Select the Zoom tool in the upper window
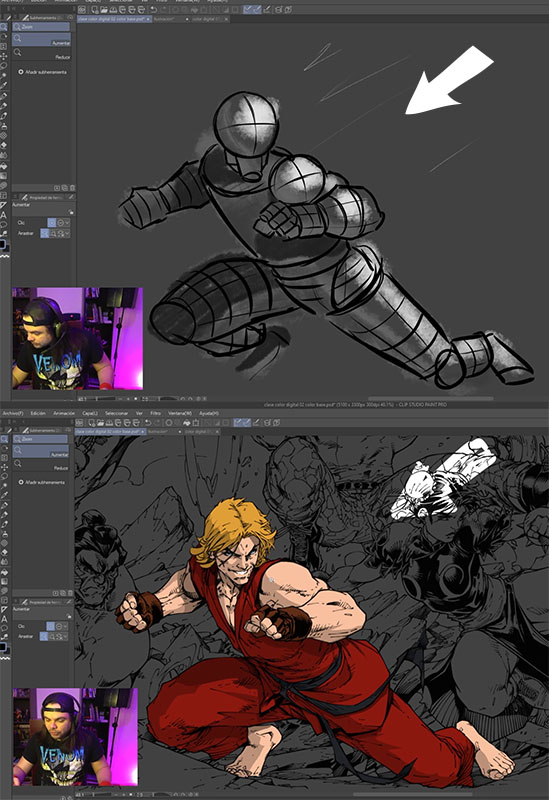The width and height of the screenshot is (549, 800). [4, 27]
